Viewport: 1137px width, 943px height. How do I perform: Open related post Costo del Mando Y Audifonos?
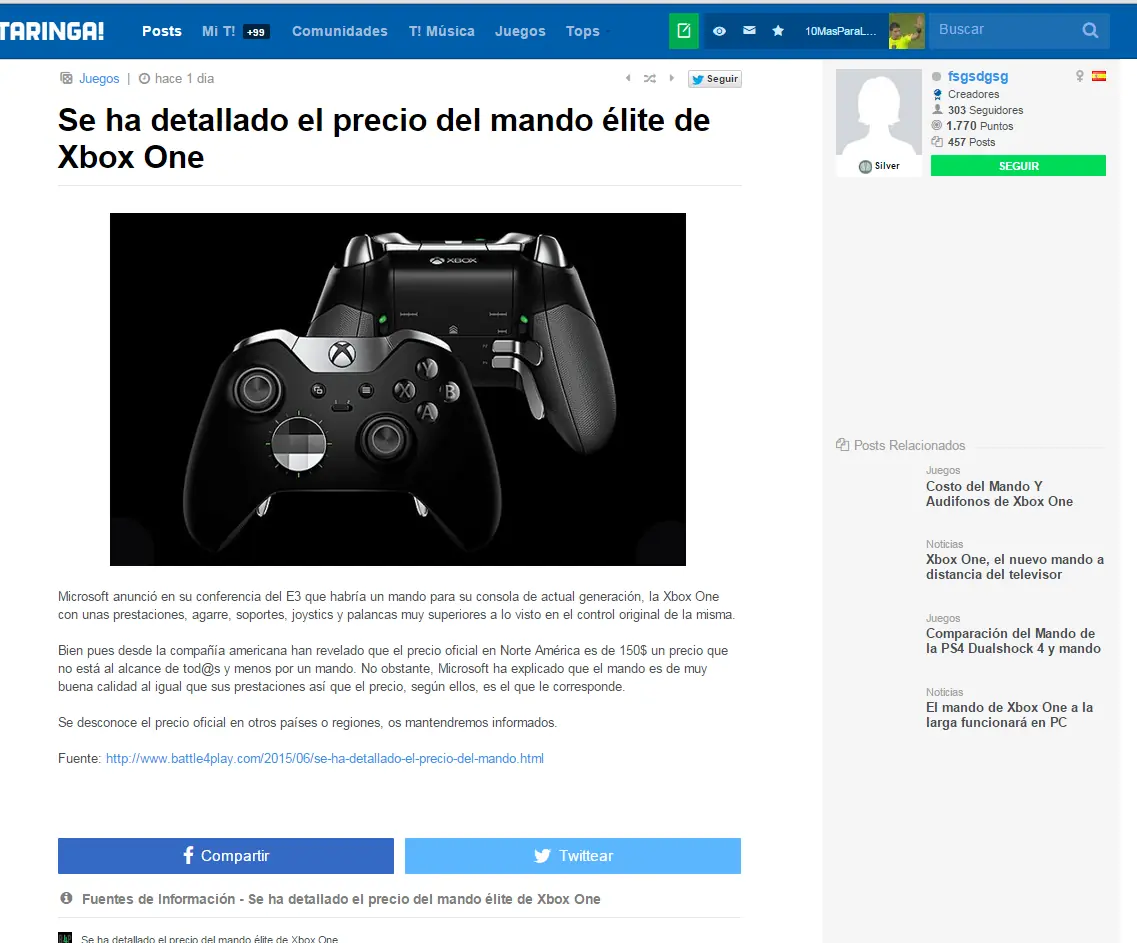(999, 494)
